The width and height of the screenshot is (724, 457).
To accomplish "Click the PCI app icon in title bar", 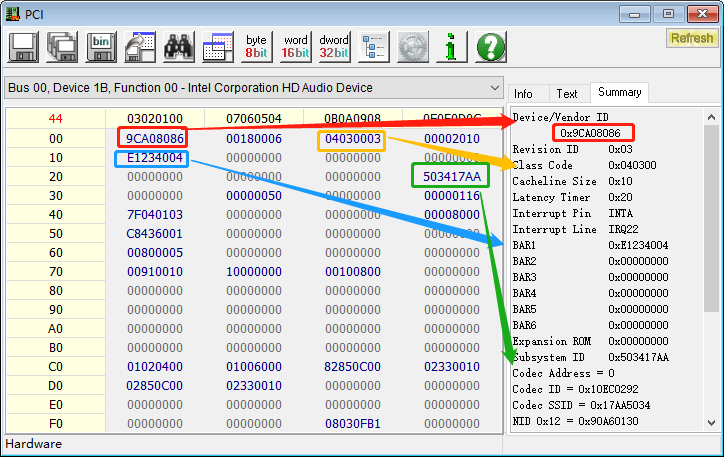I will (x=12, y=14).
